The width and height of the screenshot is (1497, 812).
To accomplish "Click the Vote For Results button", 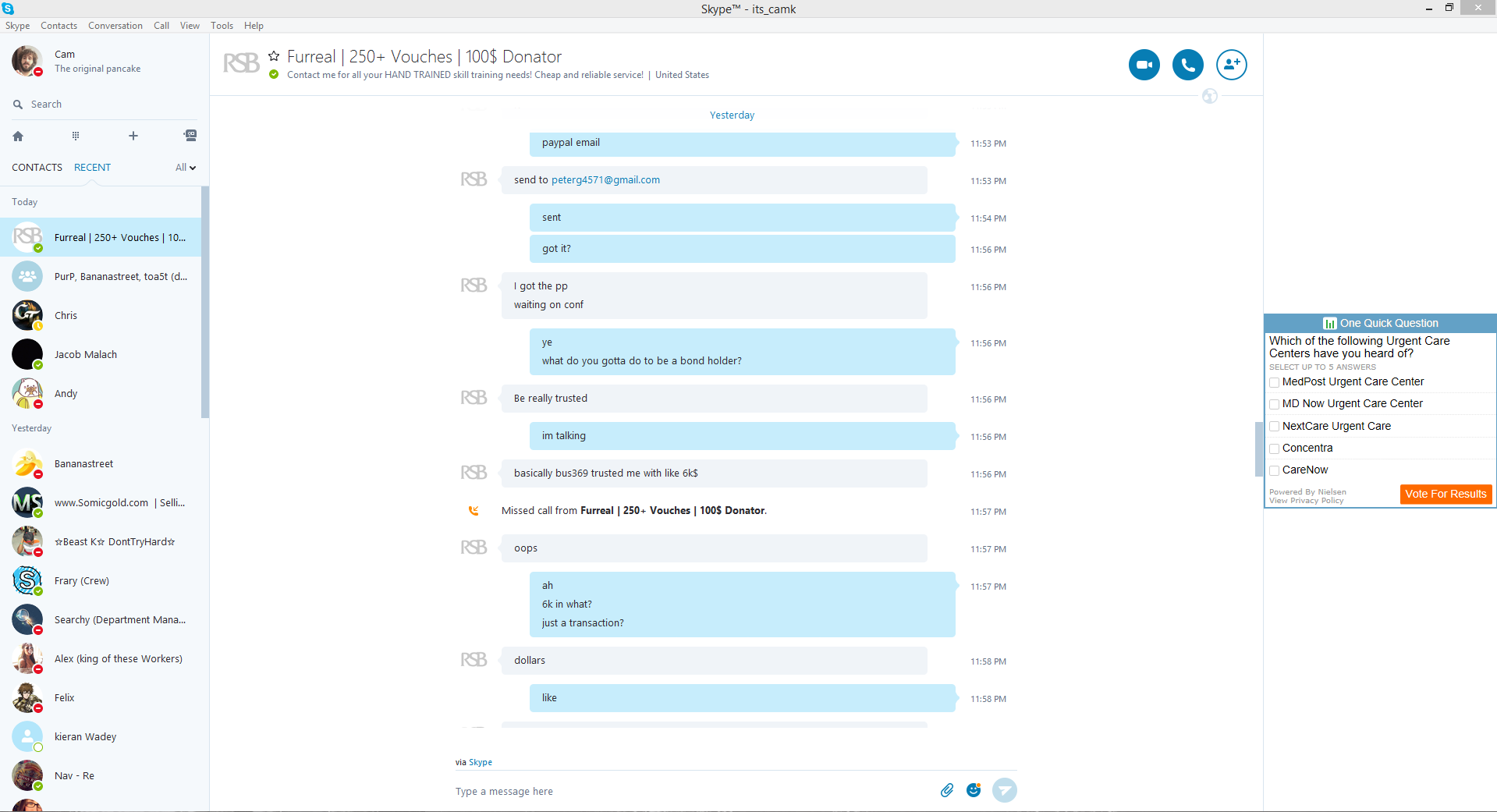I will 1446,494.
